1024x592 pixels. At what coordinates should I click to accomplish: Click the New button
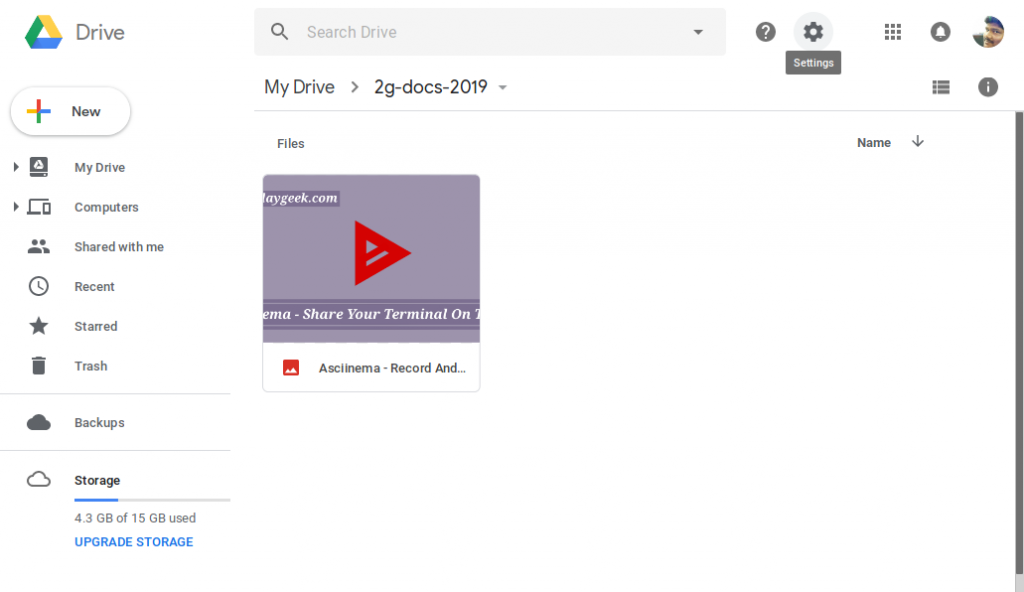click(69, 111)
